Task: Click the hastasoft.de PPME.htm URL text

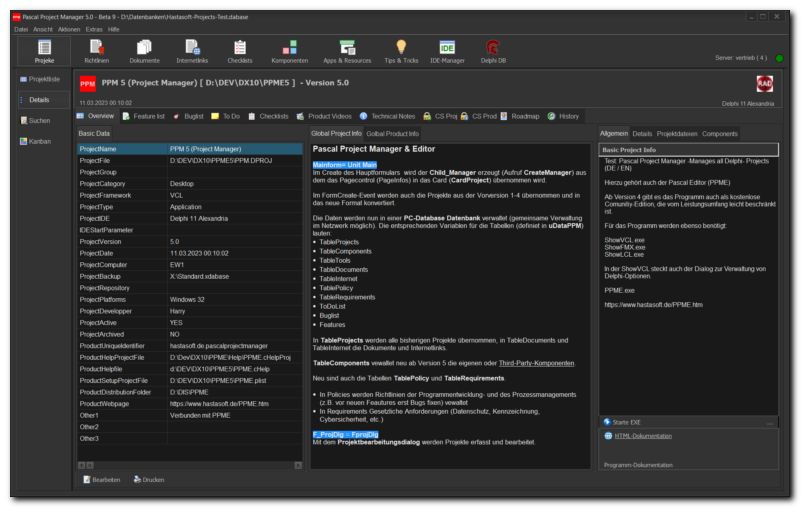Action: (x=653, y=305)
